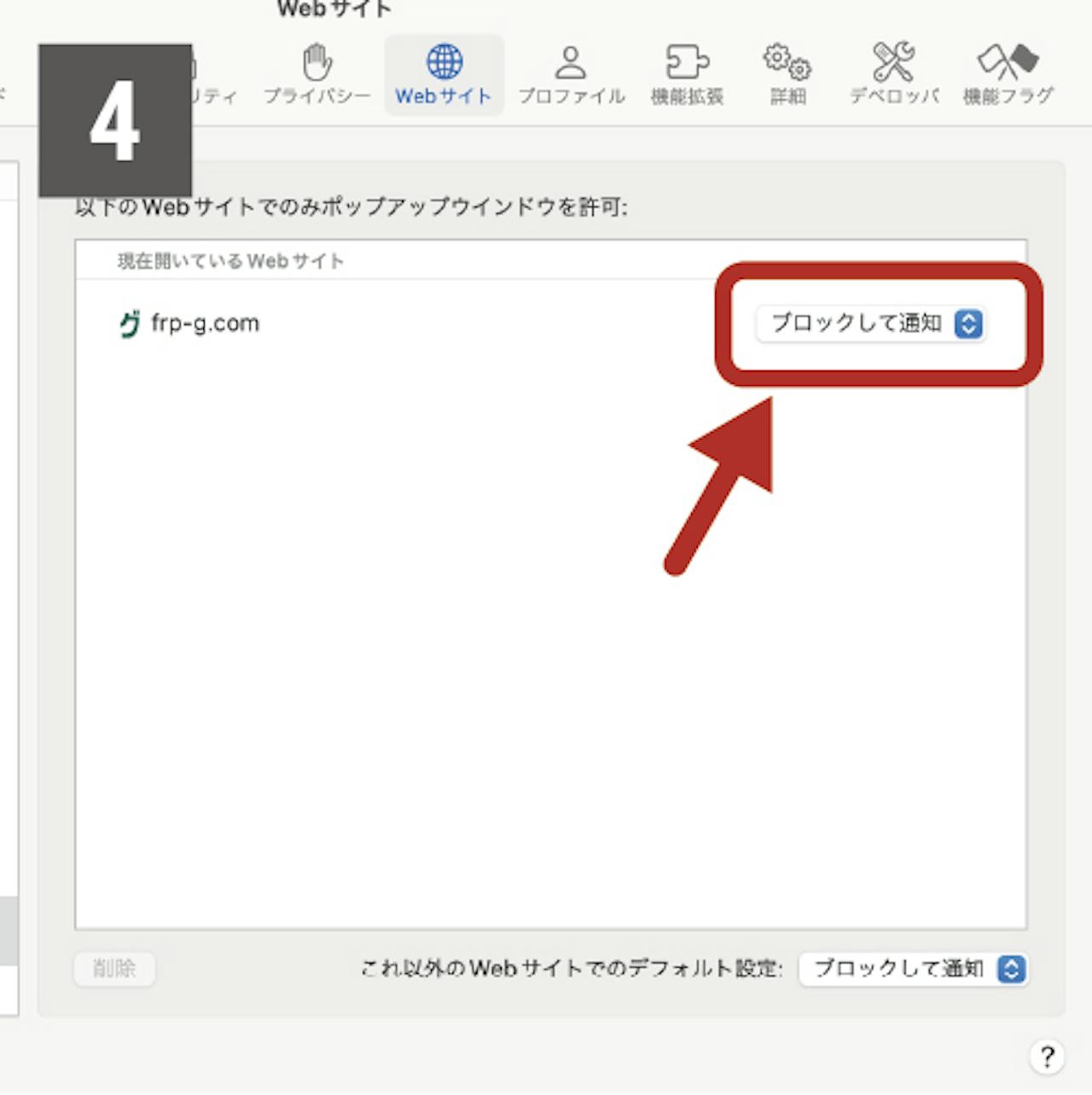The height and width of the screenshot is (1095, 1092).
Task: Click blue chevron arrows on the default setting popup
Action: coord(1012,969)
